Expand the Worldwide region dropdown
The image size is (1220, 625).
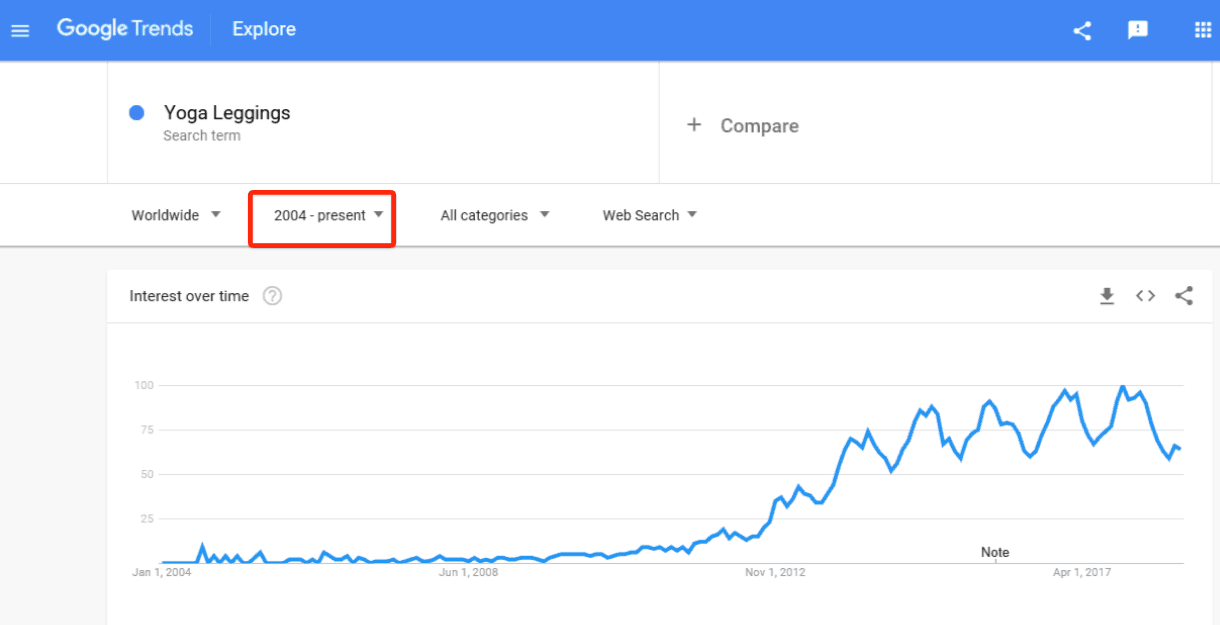click(176, 215)
